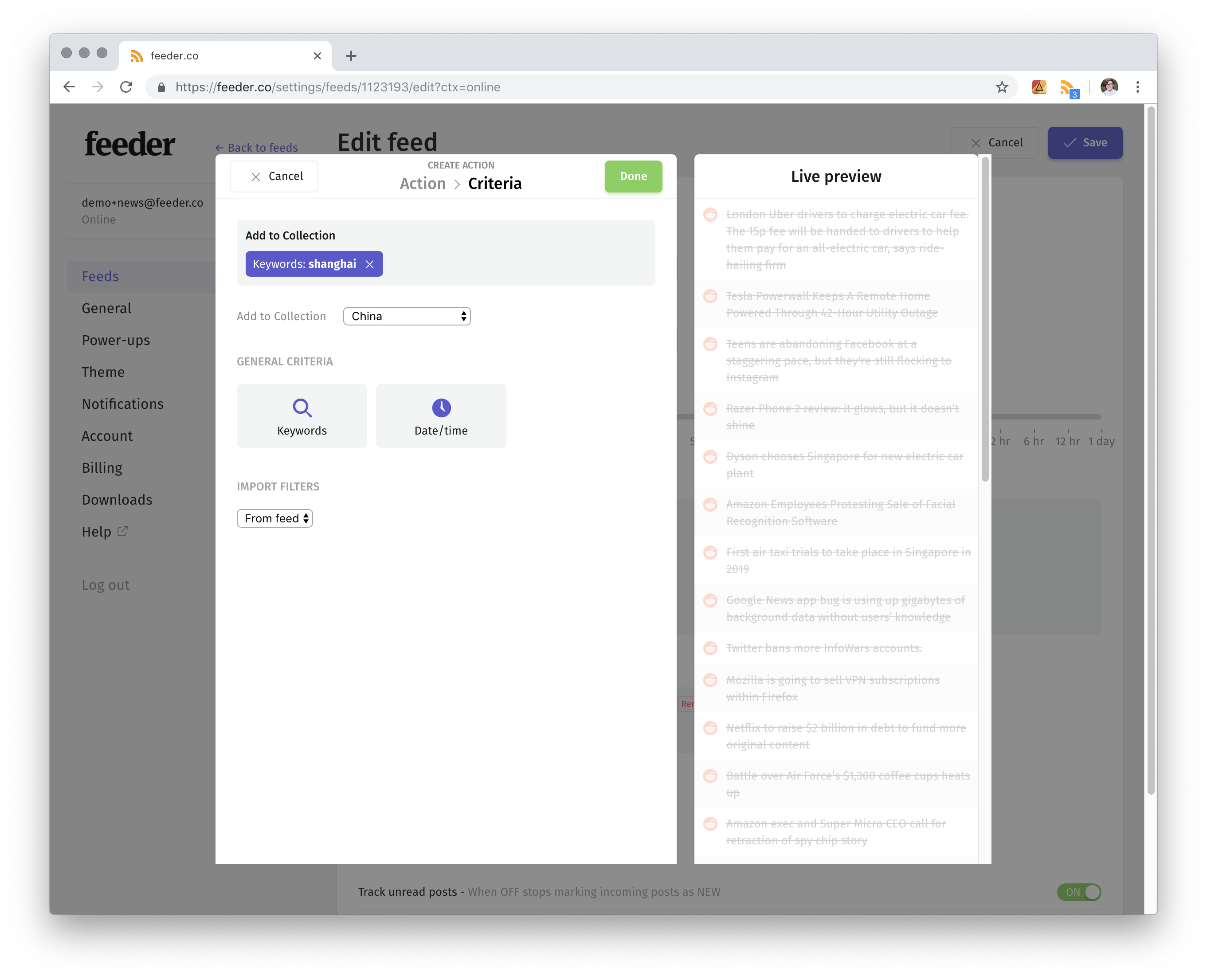This screenshot has width=1207, height=980.
Task: Click Reddit icon beside air taxi trials post
Action: tap(710, 553)
